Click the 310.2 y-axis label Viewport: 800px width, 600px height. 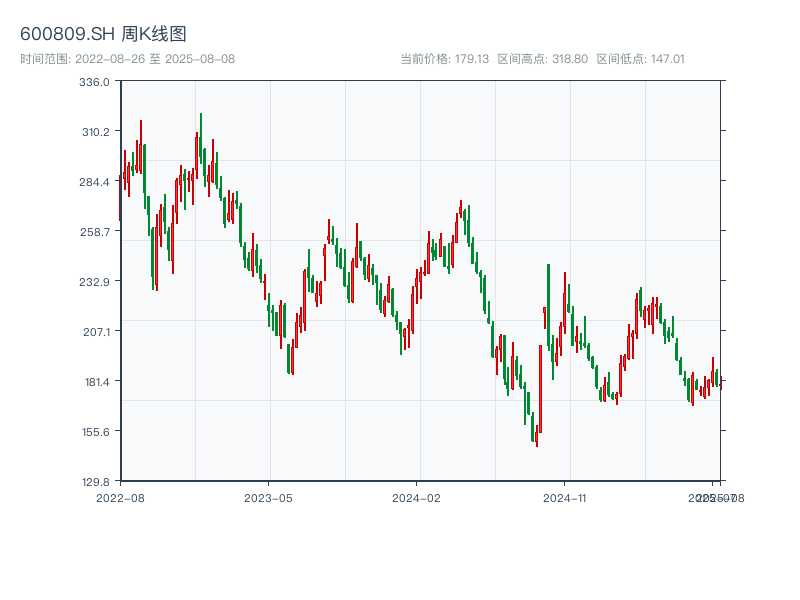click(x=96, y=132)
